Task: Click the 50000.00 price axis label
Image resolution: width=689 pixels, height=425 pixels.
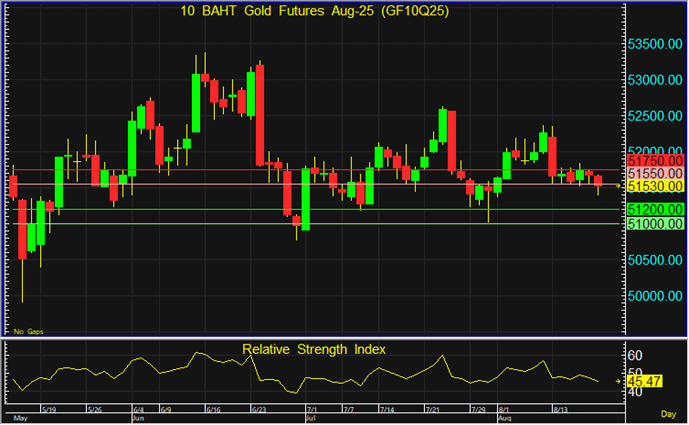Action: tap(654, 296)
